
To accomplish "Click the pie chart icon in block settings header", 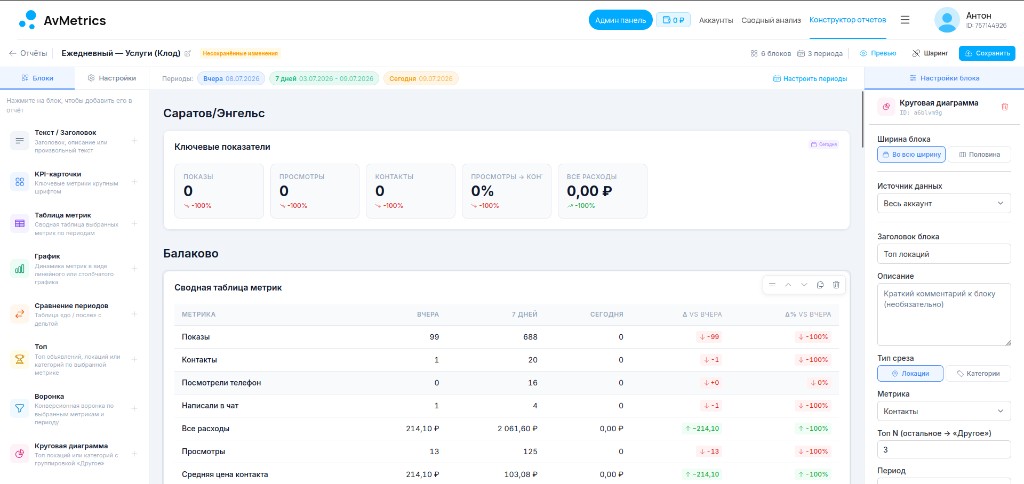I will pyautogui.click(x=886, y=106).
